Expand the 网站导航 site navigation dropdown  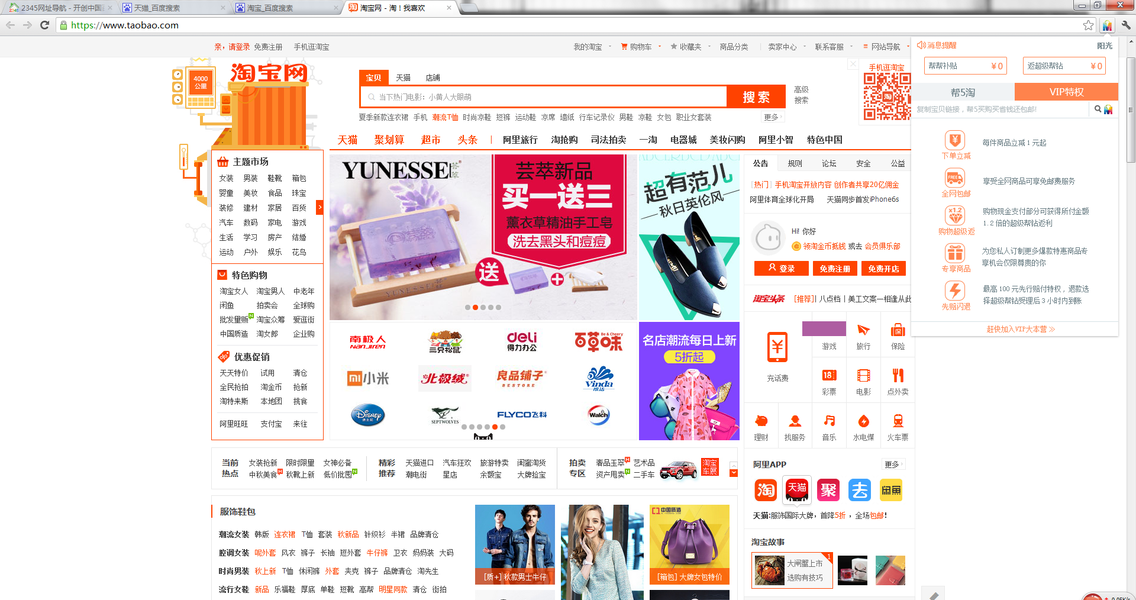tap(885, 46)
